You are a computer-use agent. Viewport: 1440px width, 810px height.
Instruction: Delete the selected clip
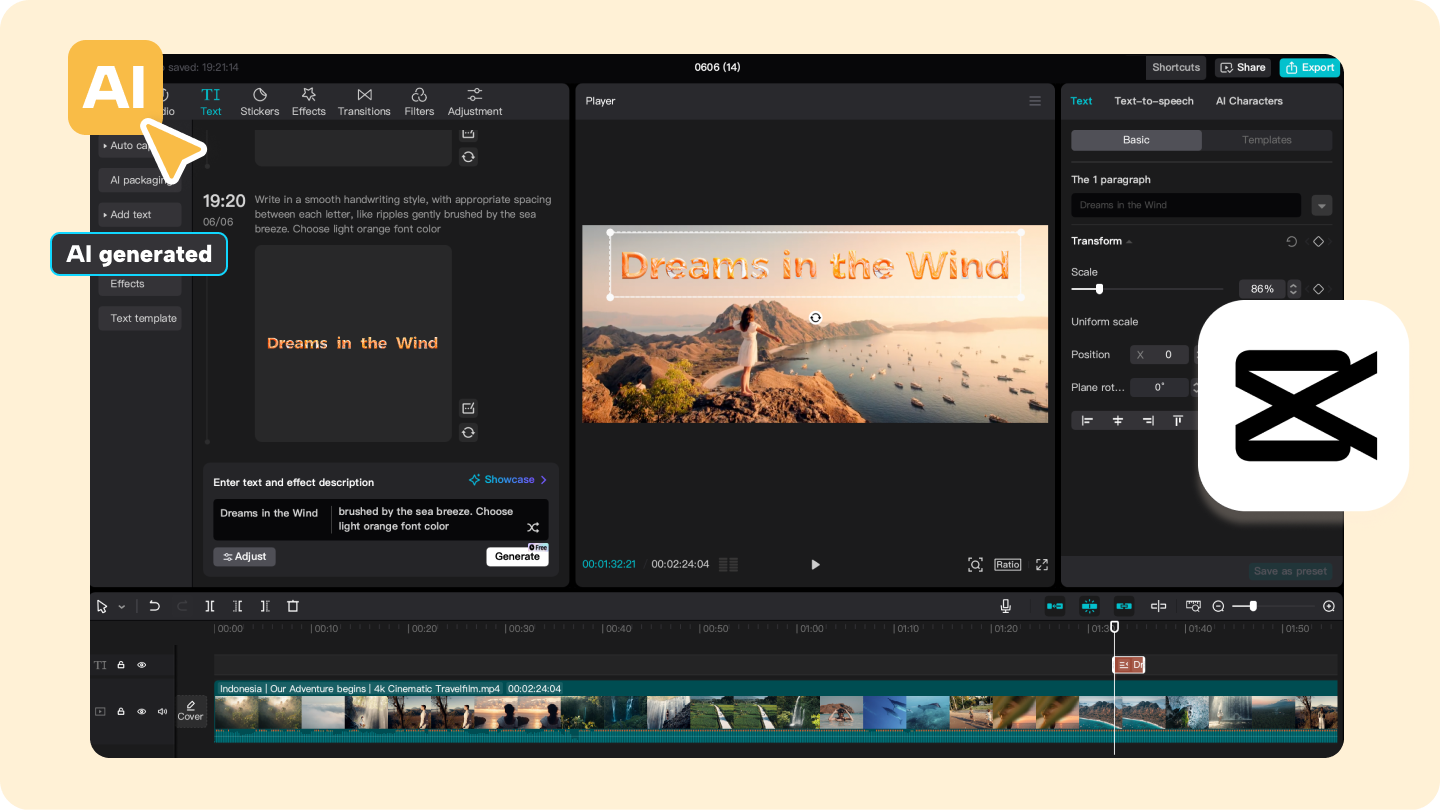pos(292,605)
